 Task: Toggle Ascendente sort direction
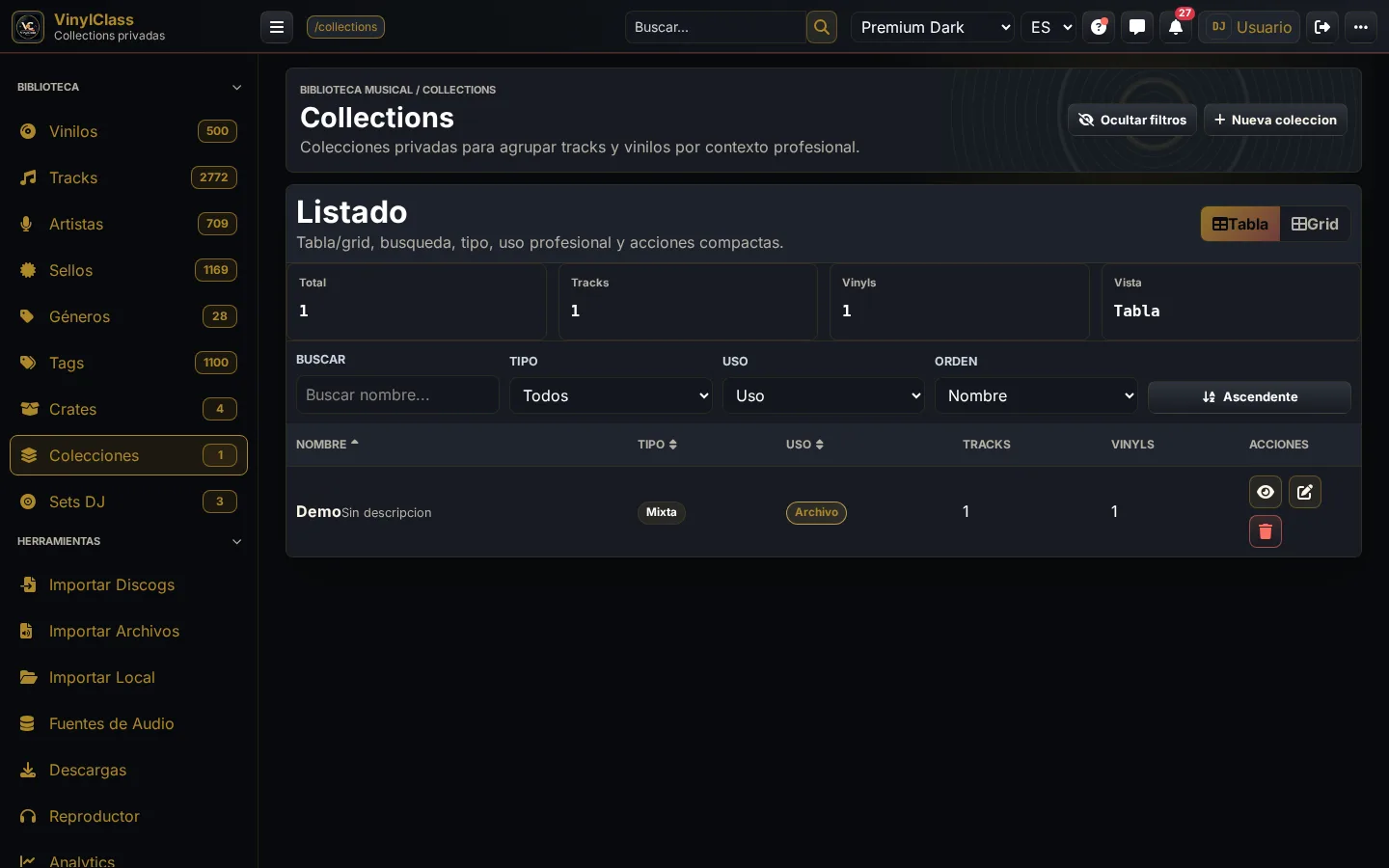point(1249,396)
